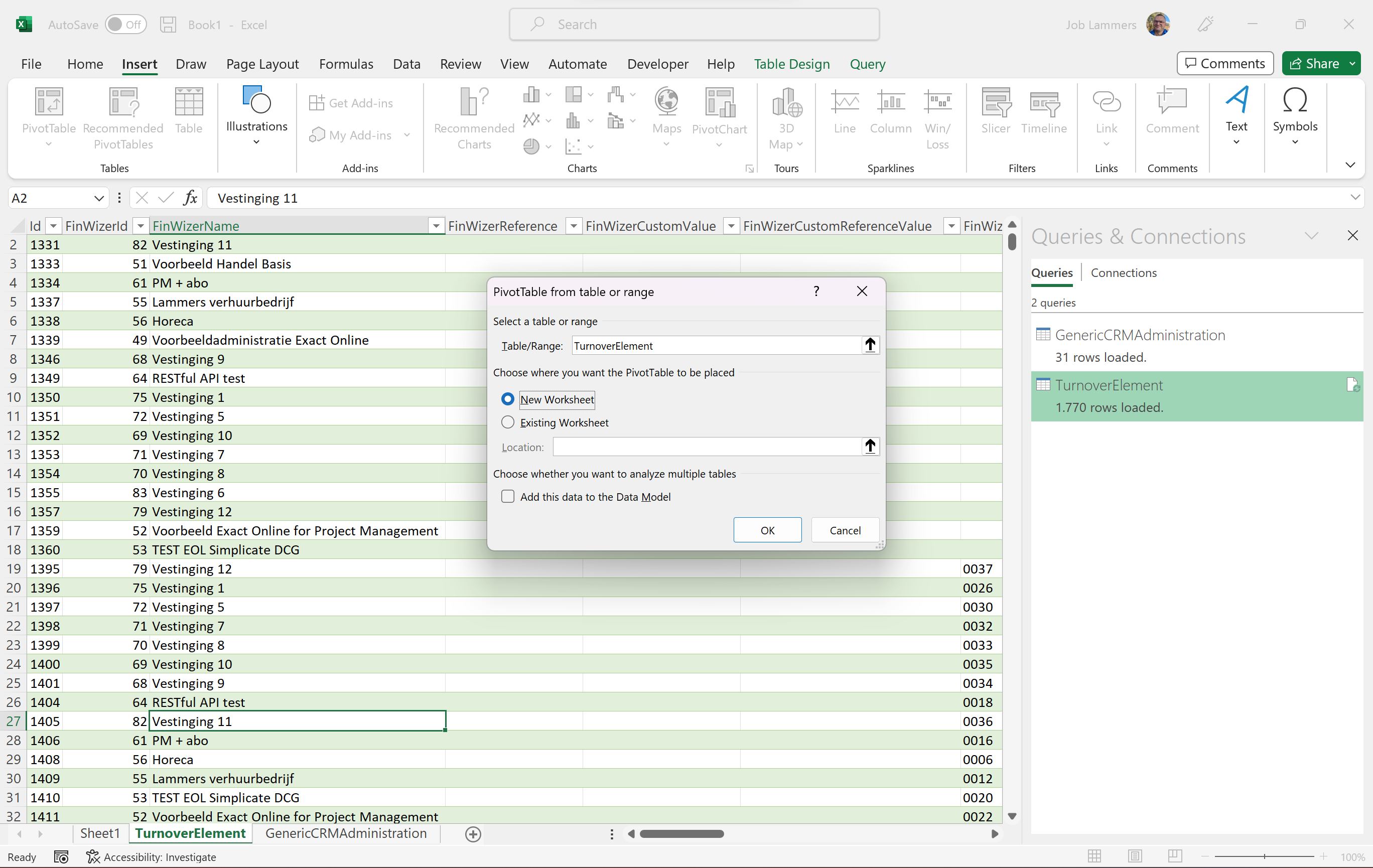Switch to Page Break Preview view
This screenshot has height=868, width=1373.
(x=1175, y=856)
